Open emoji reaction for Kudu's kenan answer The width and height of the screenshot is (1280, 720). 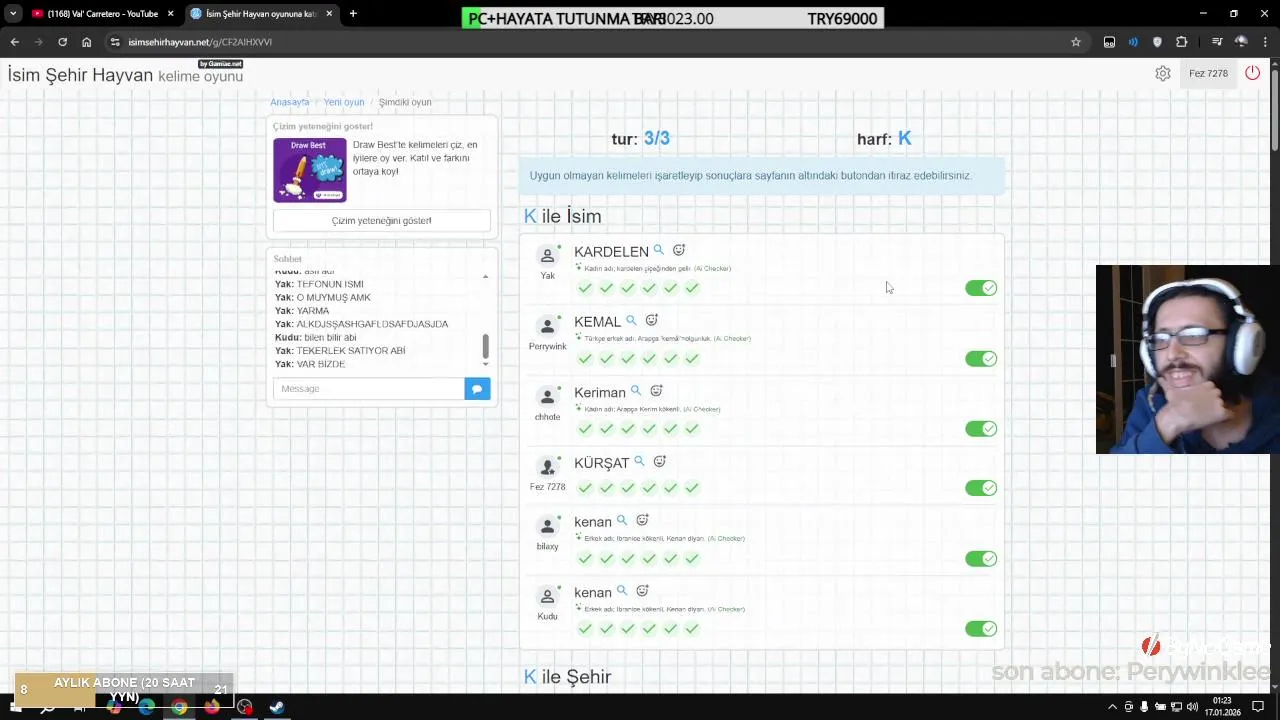coord(643,591)
